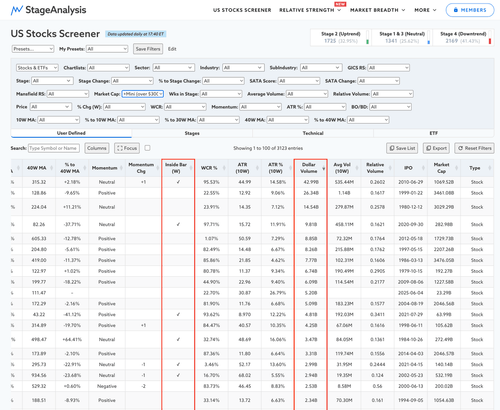Click the ATR % value 26.79%
Image resolution: width=500 pixels, height=410 pixels.
(277, 293)
